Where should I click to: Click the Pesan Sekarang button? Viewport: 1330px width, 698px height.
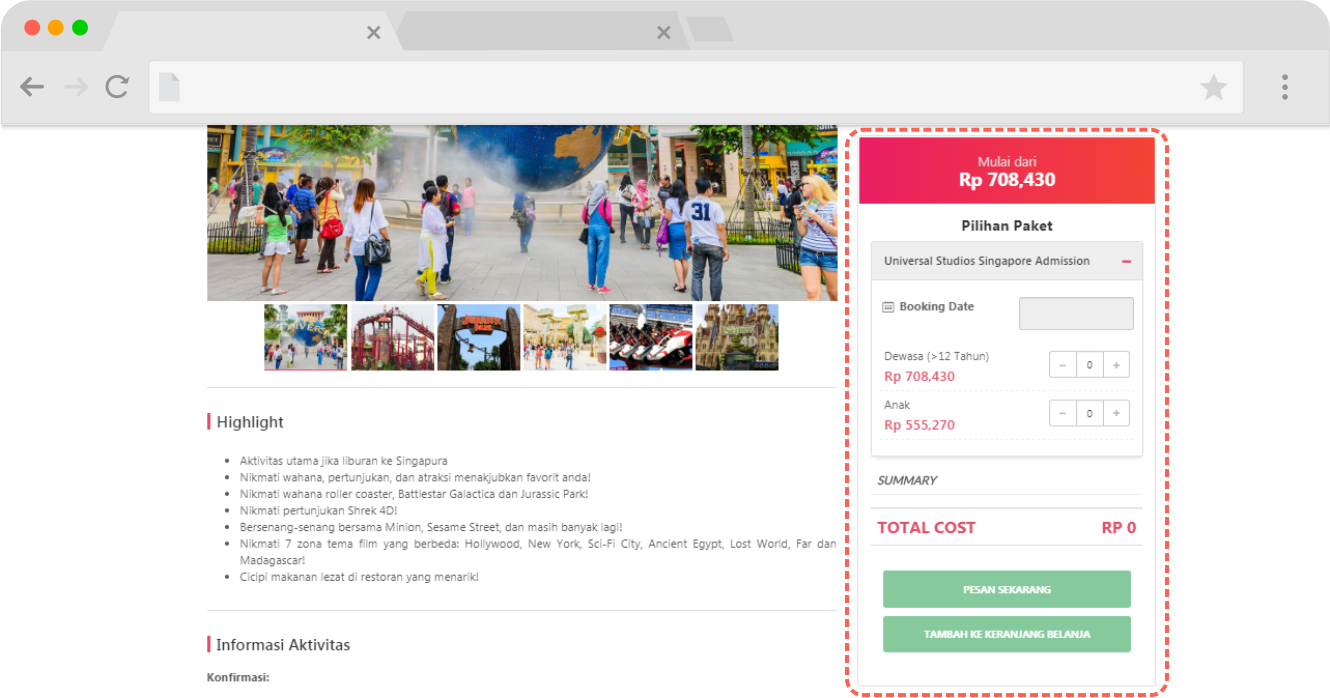tap(1007, 589)
